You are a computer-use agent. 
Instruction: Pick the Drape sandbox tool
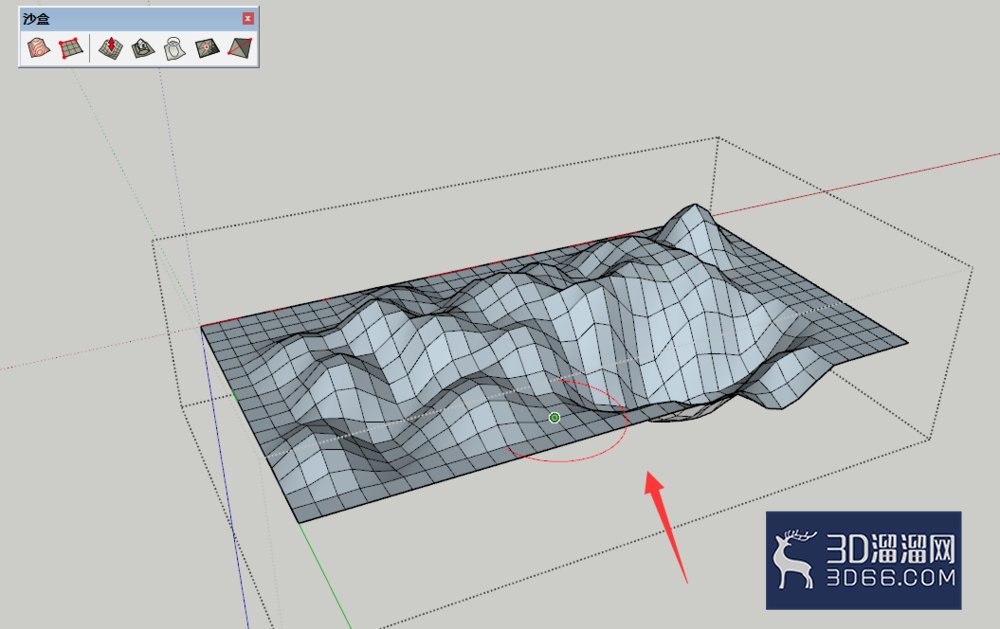pyautogui.click(x=174, y=48)
